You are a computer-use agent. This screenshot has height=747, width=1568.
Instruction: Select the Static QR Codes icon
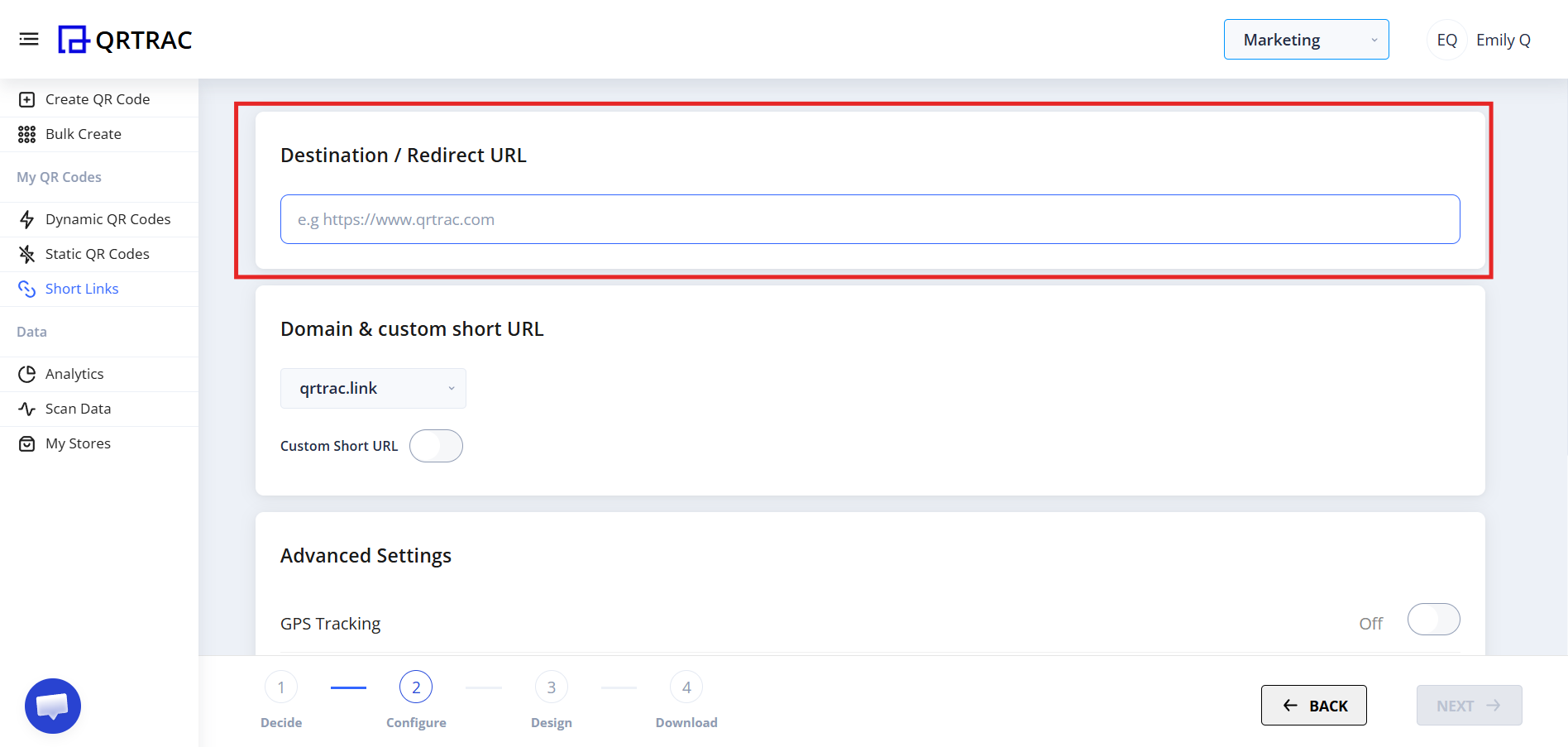click(27, 253)
